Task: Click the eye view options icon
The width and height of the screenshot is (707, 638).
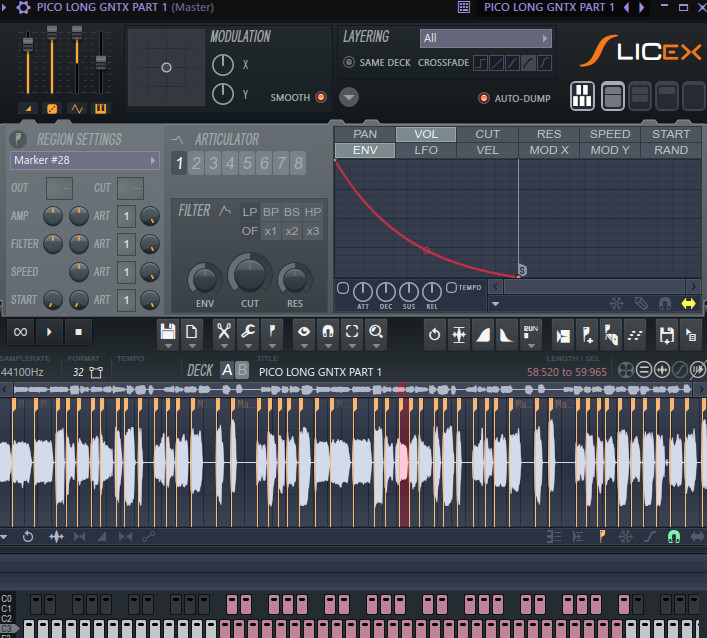Action: (304, 331)
